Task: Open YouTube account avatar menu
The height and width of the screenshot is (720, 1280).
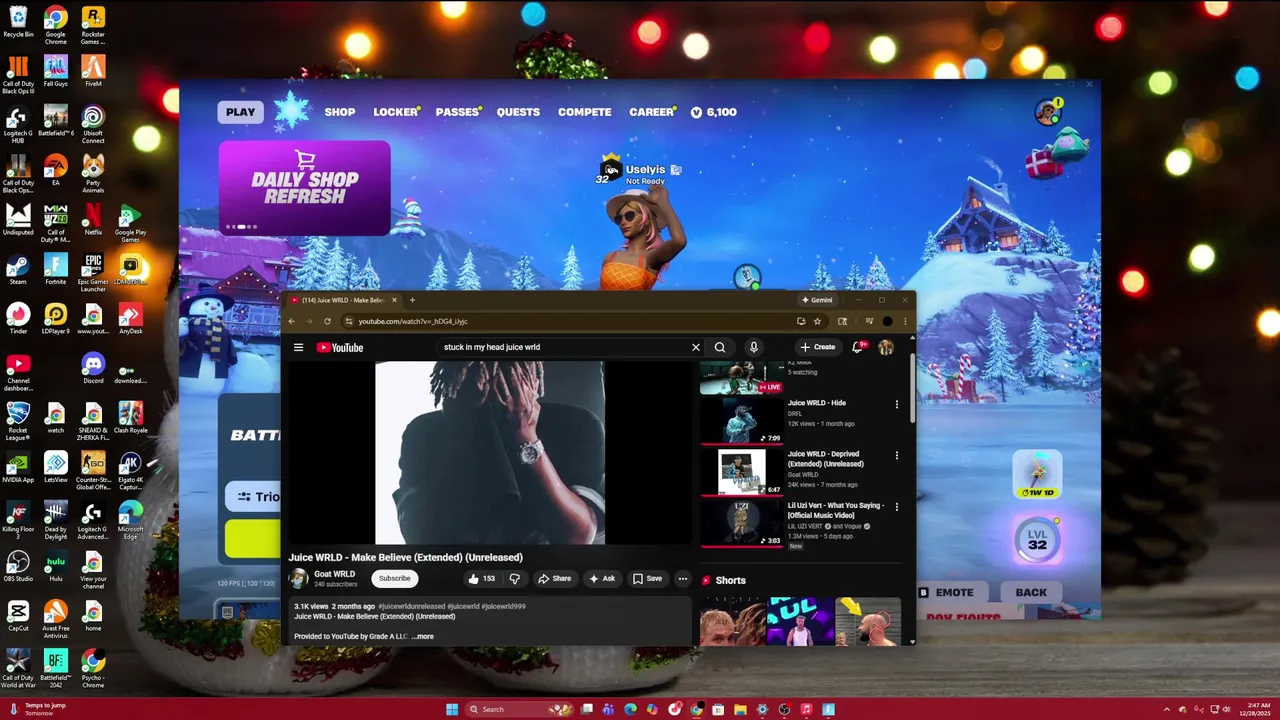Action: point(886,347)
